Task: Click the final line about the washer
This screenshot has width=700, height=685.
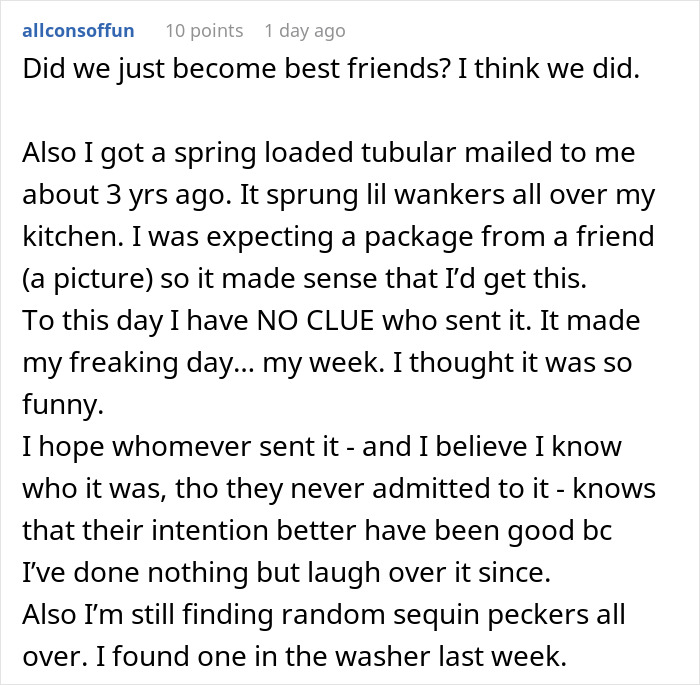Action: pyautogui.click(x=295, y=657)
